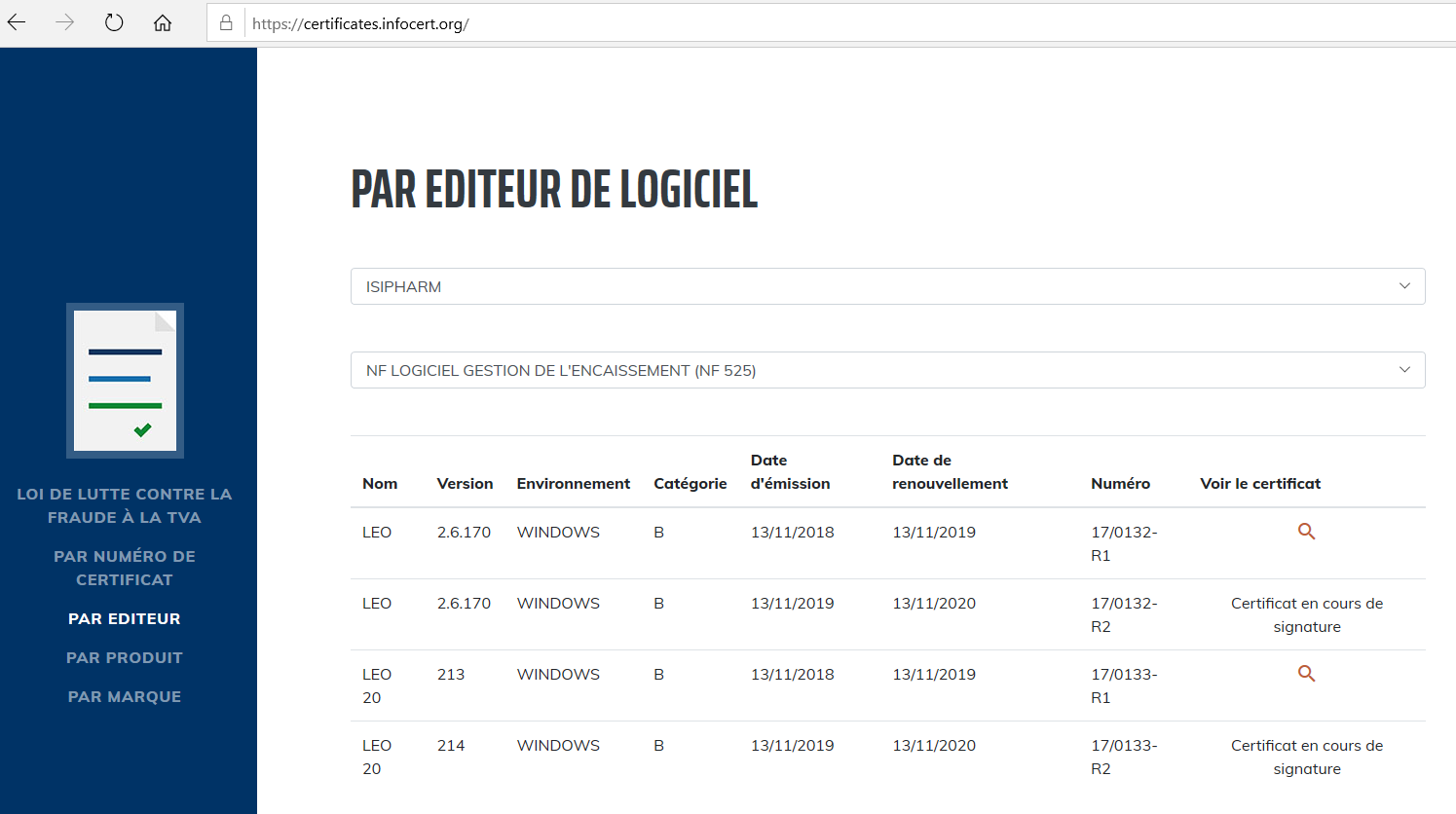Screen dimensions: 1456x814
Task: Select number 17/0132-R1 cell
Action: pos(1124,543)
